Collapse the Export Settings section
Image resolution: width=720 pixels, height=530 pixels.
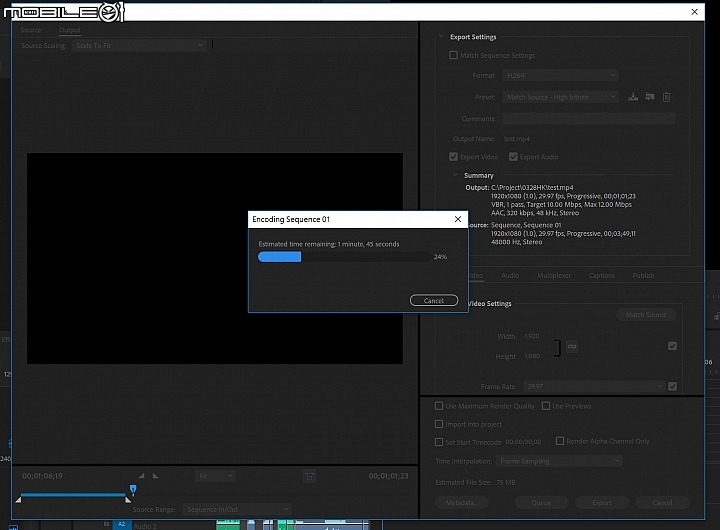coord(441,36)
